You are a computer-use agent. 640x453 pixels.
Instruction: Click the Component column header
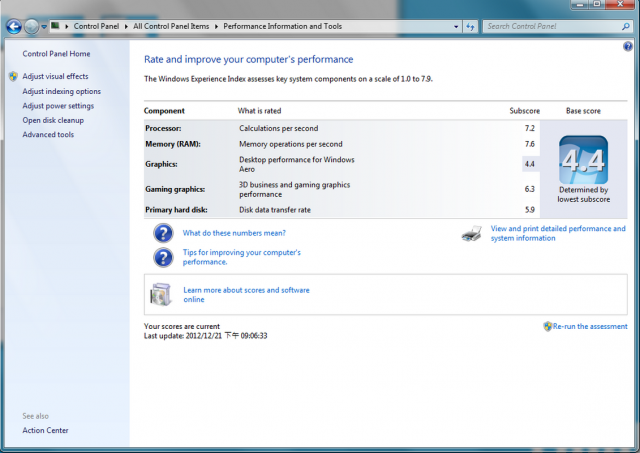point(164,111)
